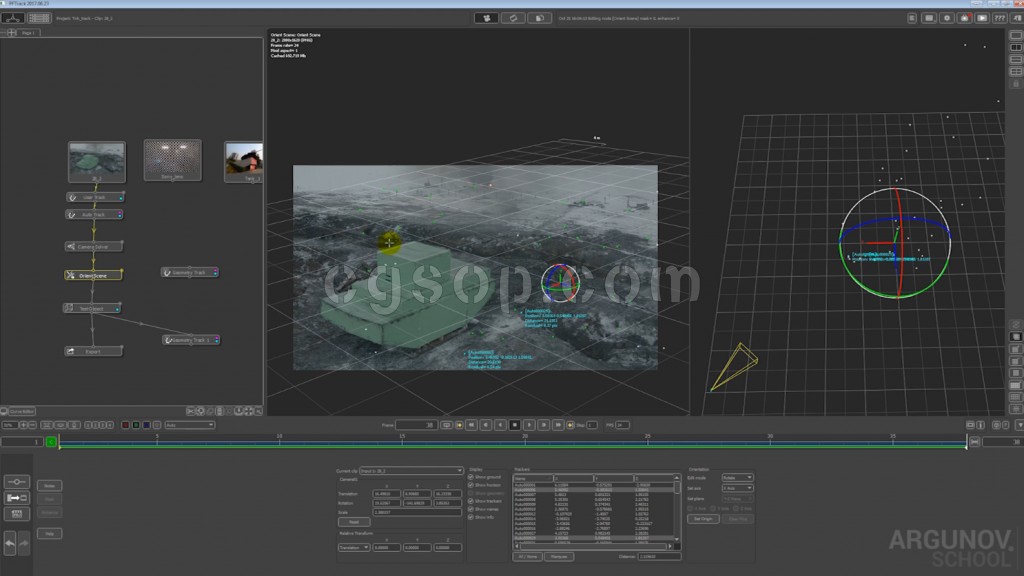Open the settings gear icon in the top right
1024x576 pixels.
pyautogui.click(x=947, y=18)
